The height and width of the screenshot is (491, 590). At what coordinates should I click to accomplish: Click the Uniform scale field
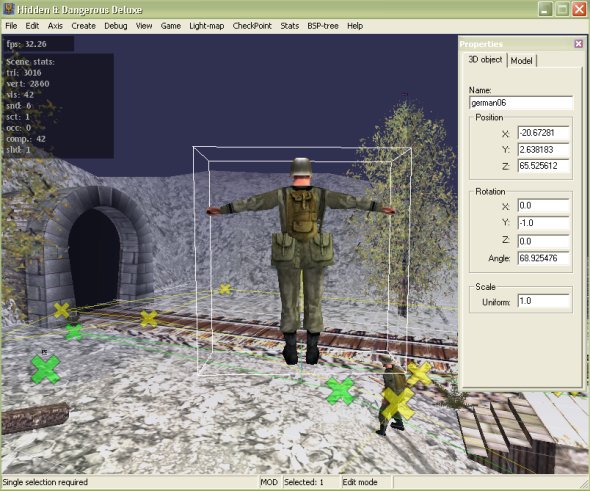click(x=543, y=301)
